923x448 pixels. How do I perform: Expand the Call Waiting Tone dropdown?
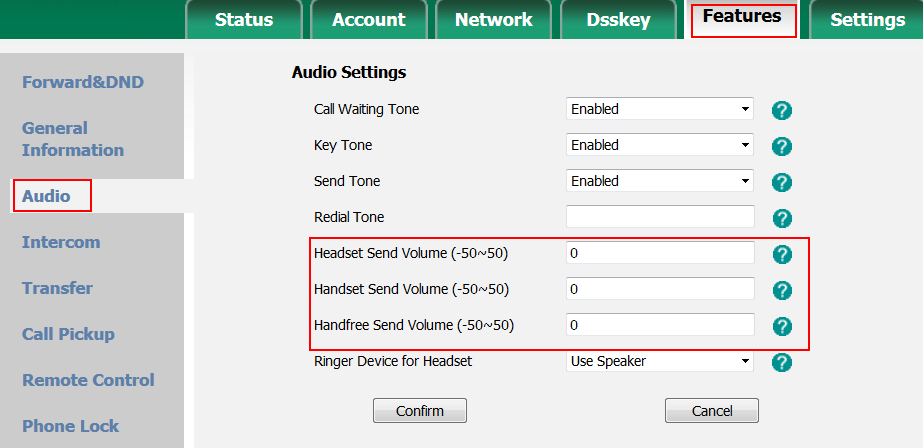point(660,109)
